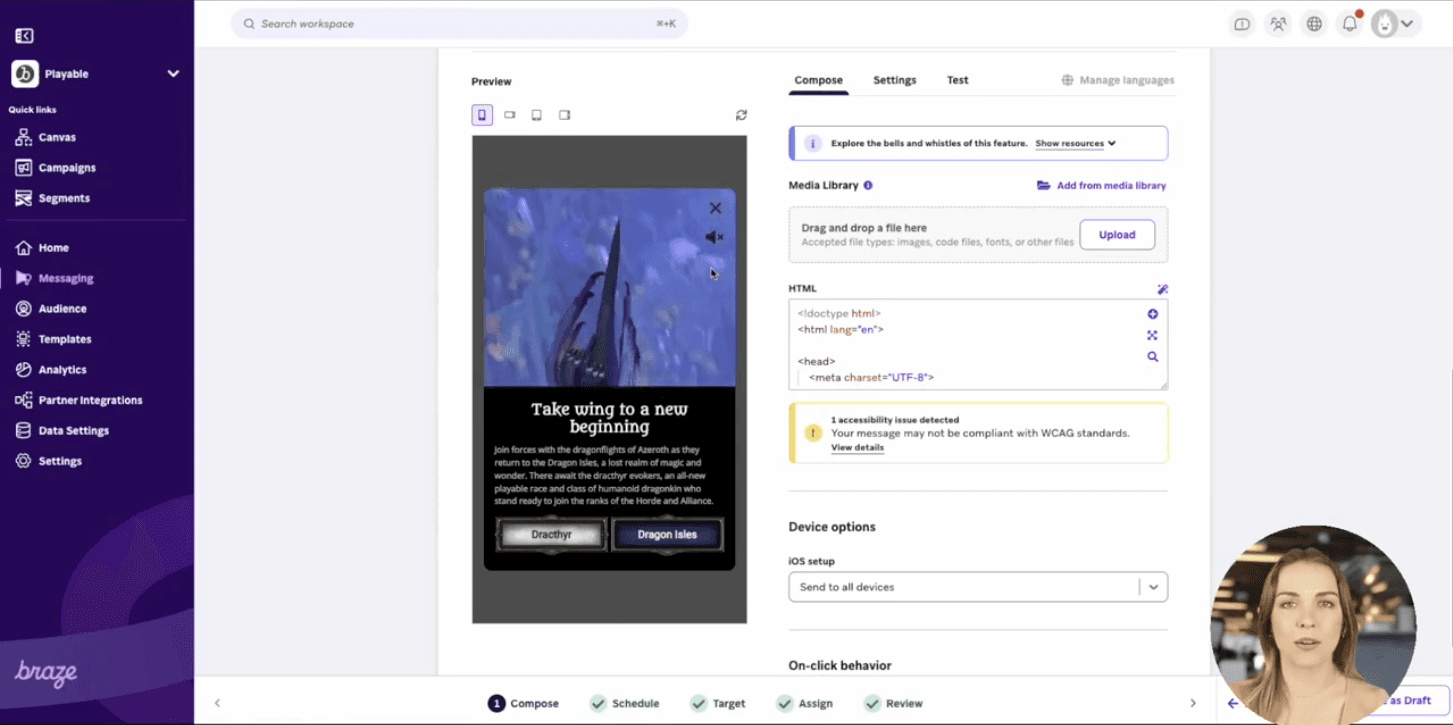Click the Data Settings database icon
The image size is (1453, 725).
click(x=23, y=431)
